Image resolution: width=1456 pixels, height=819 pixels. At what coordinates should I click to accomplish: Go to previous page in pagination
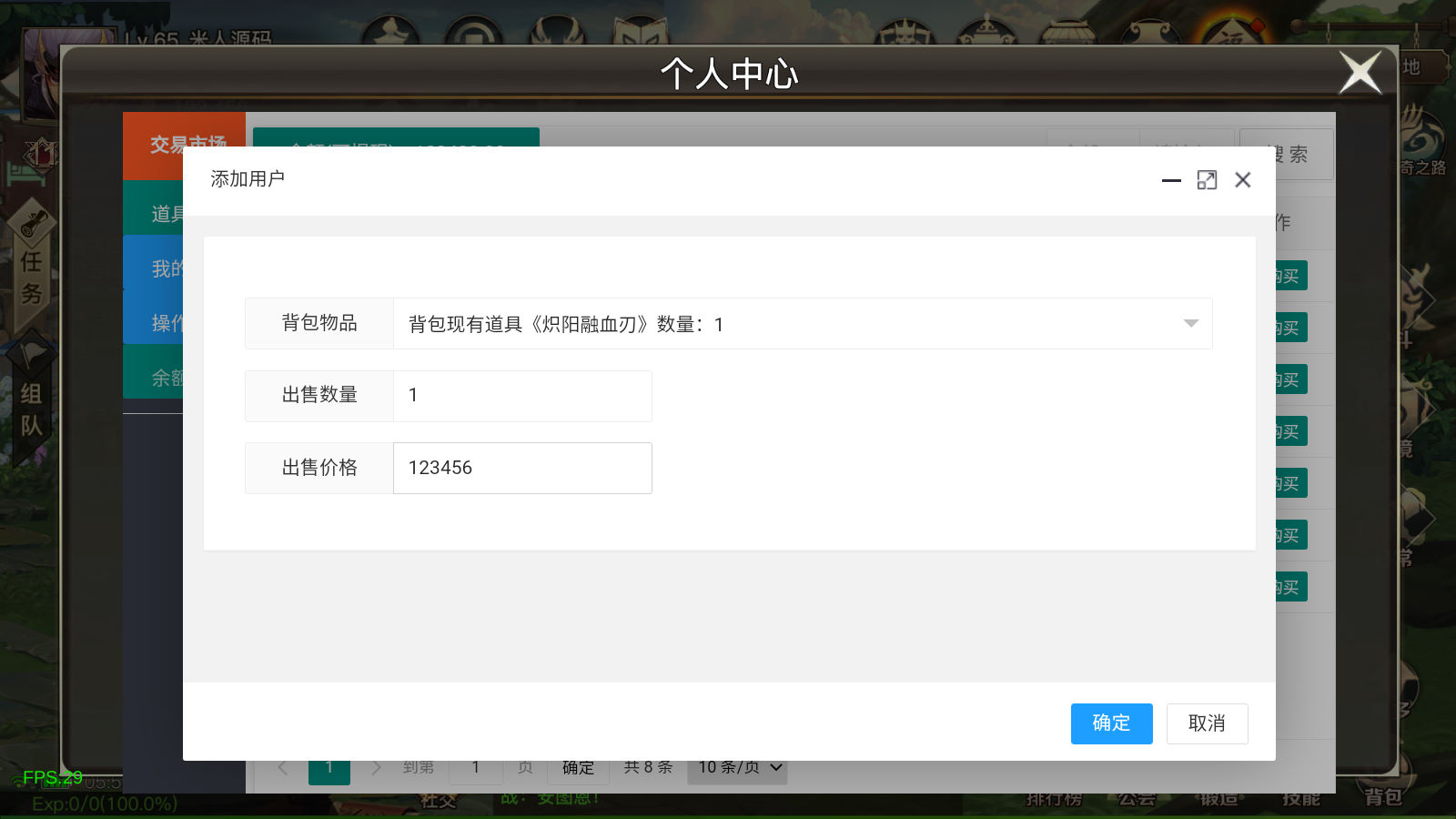tap(283, 768)
